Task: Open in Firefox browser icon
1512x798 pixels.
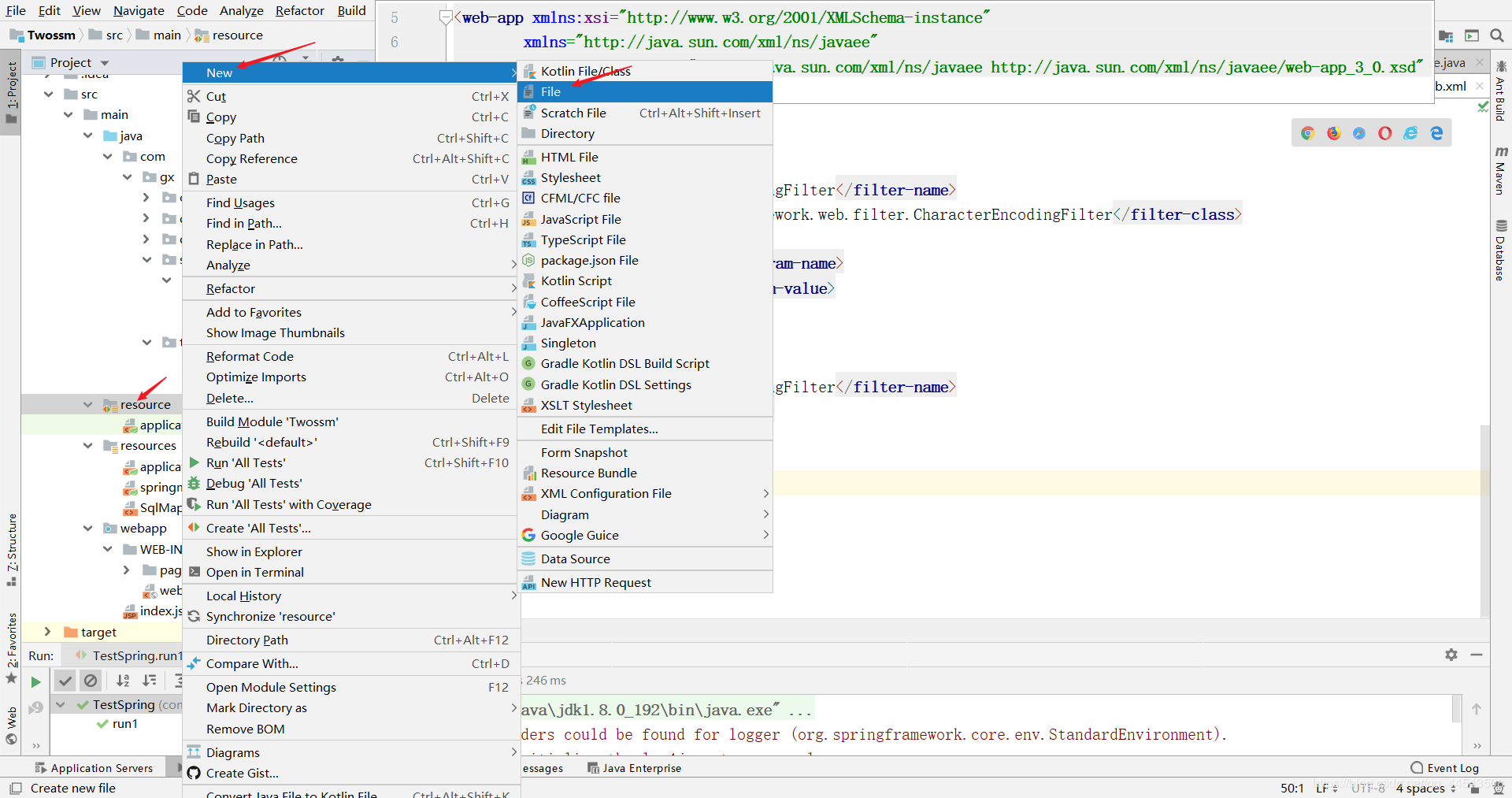Action: point(1333,133)
